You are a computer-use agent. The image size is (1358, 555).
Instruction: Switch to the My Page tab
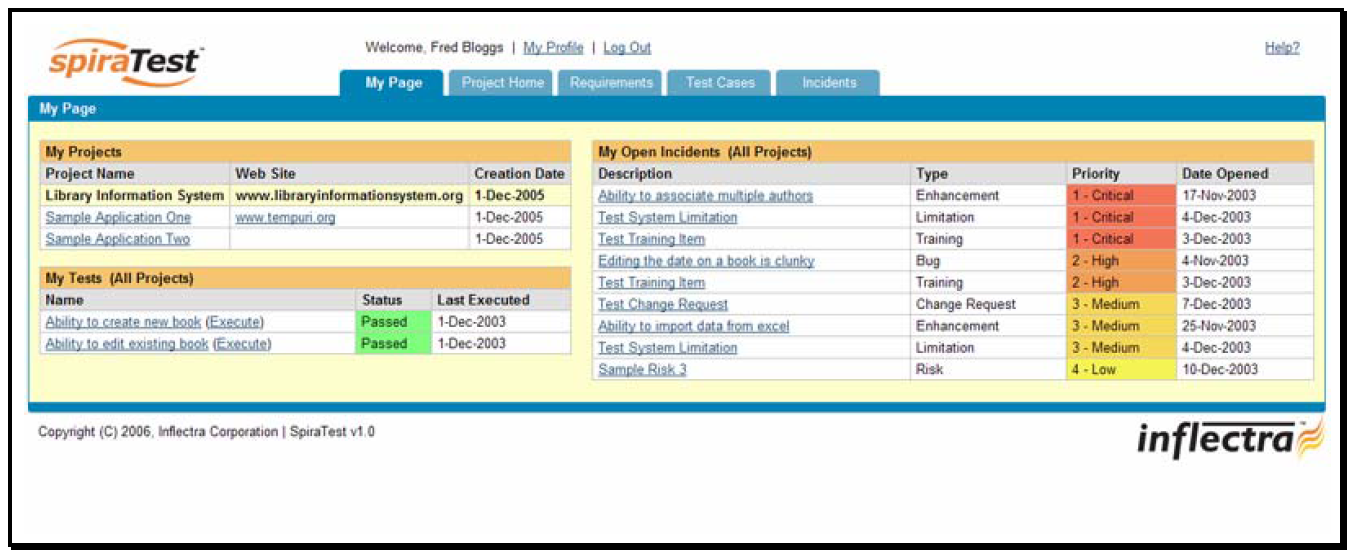393,83
